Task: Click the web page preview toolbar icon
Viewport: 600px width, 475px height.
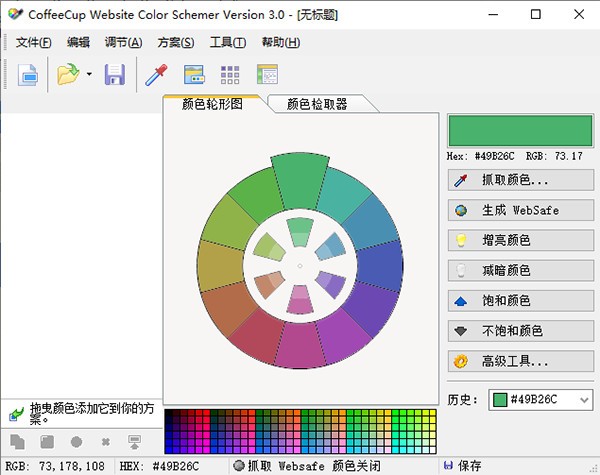Action: pyautogui.click(x=267, y=75)
